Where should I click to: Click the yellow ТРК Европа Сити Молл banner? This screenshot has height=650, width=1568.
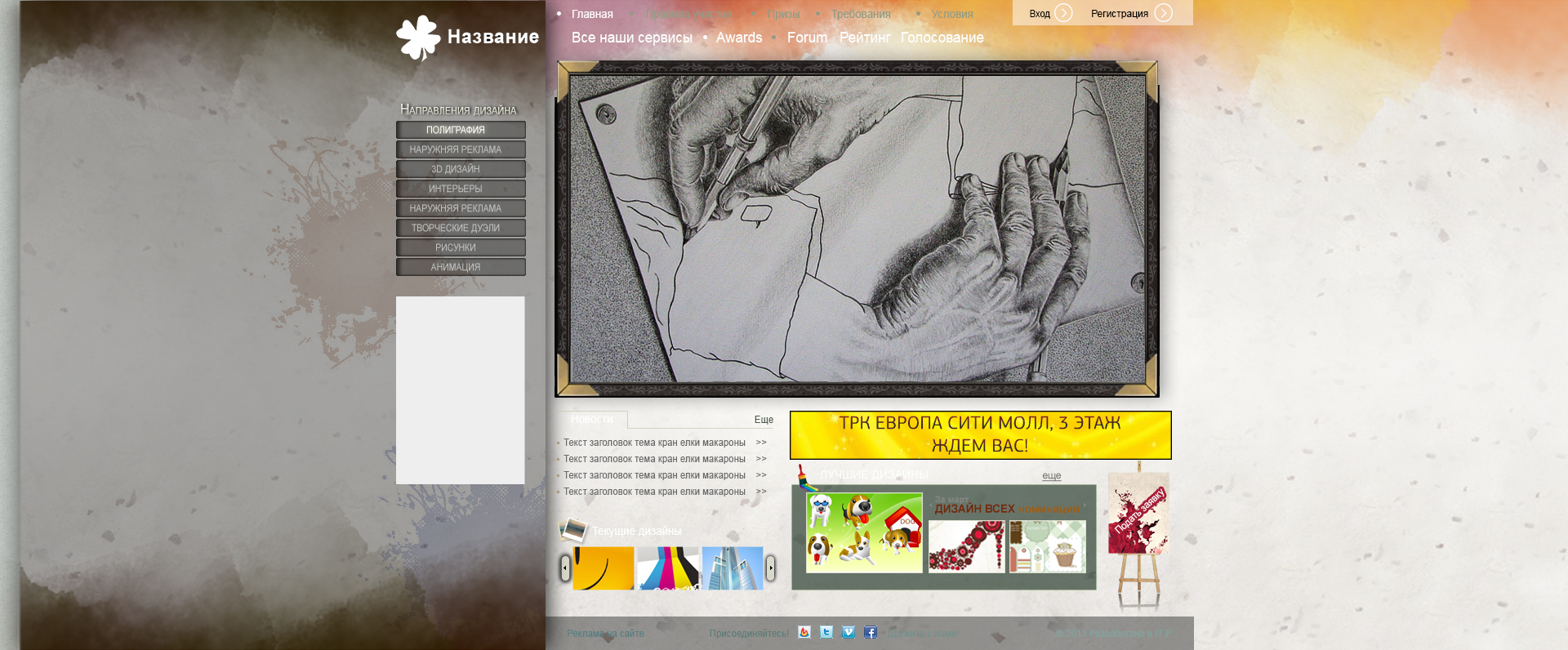(981, 435)
